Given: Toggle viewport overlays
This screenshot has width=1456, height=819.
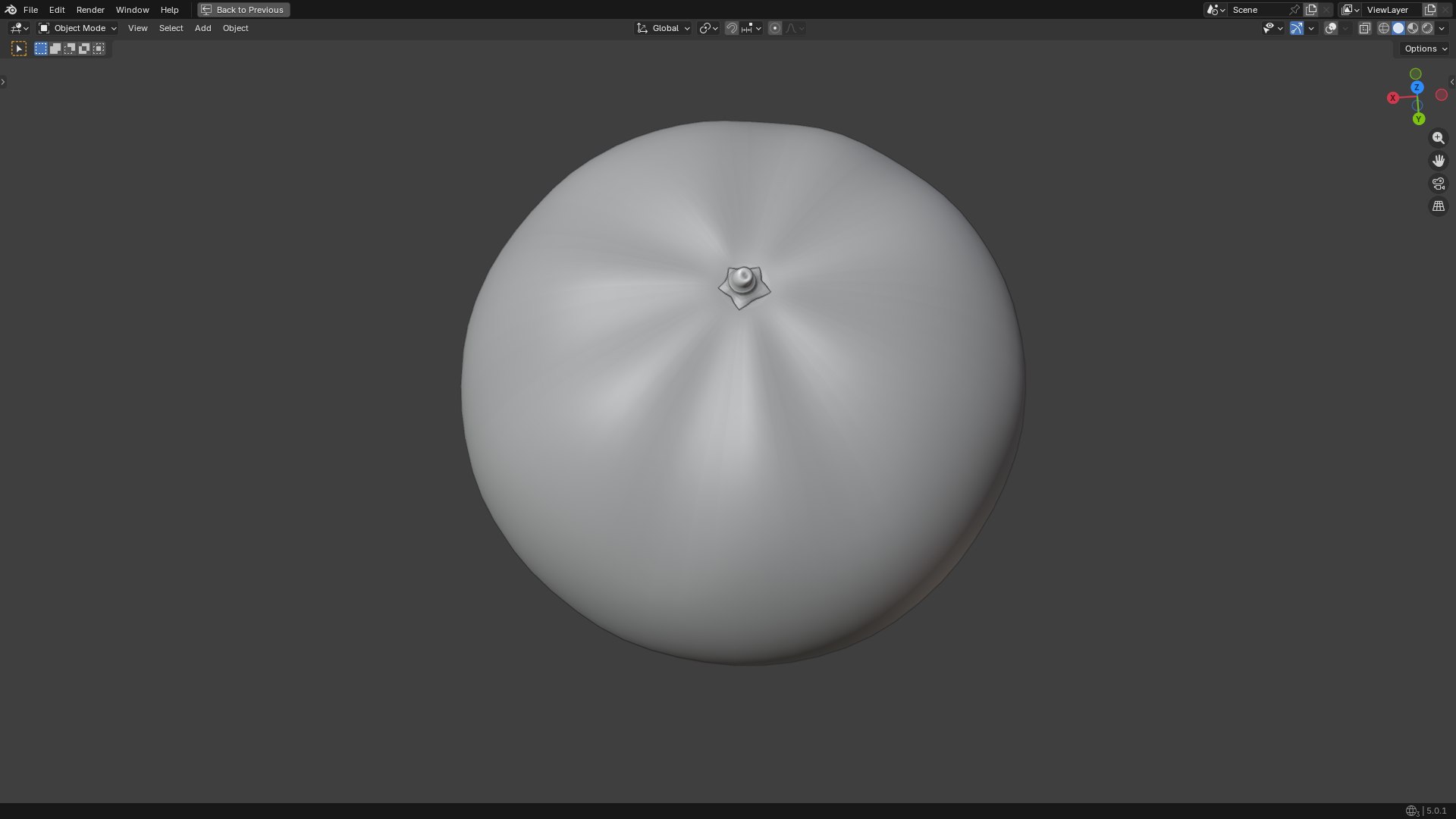Looking at the screenshot, I should click(1331, 28).
